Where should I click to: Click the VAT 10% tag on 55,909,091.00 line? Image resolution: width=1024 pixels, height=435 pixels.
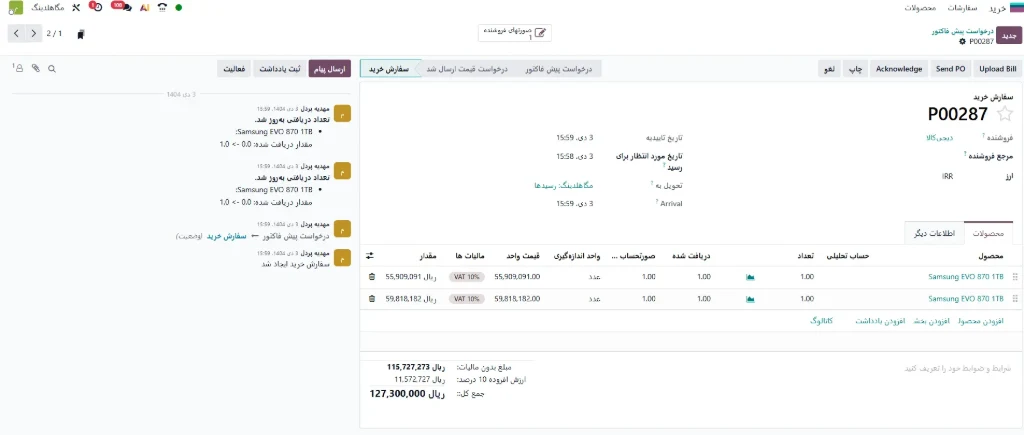466,277
